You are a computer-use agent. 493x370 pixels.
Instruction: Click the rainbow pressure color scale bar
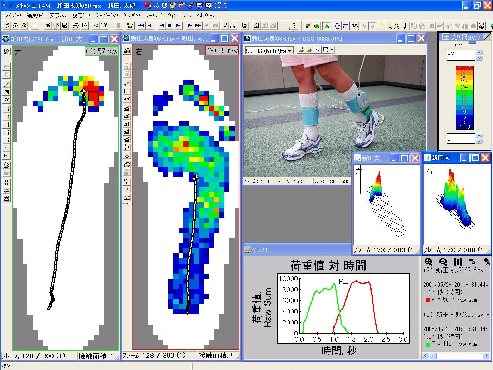point(465,97)
